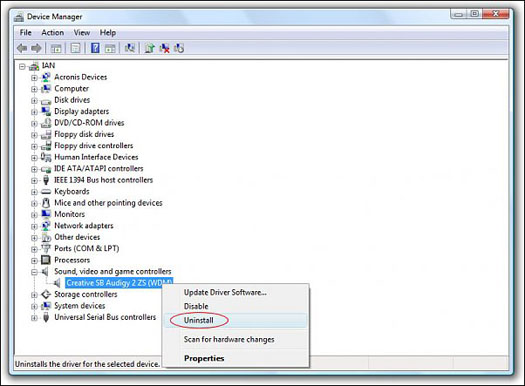Click the Update driver toolbar icon
The height and width of the screenshot is (386, 525).
click(149, 49)
